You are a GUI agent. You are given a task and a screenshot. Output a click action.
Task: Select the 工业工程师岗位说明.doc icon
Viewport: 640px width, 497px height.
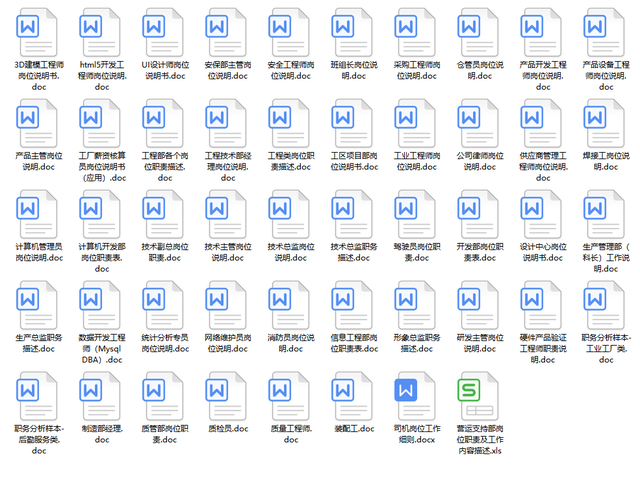414,123
